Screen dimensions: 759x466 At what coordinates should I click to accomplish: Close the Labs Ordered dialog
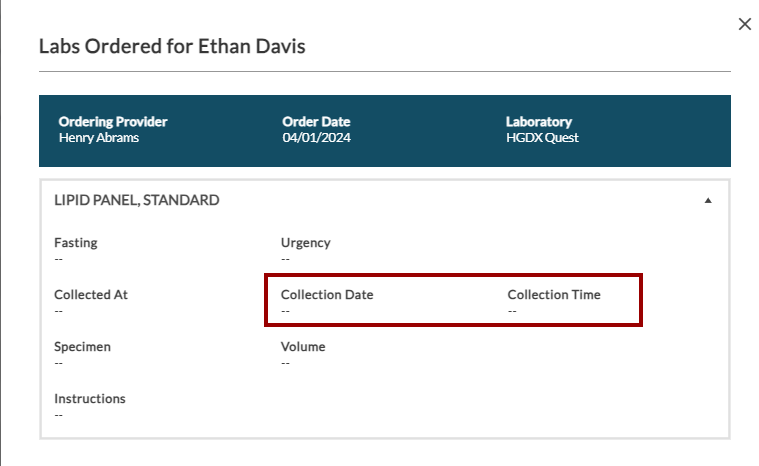[x=744, y=24]
